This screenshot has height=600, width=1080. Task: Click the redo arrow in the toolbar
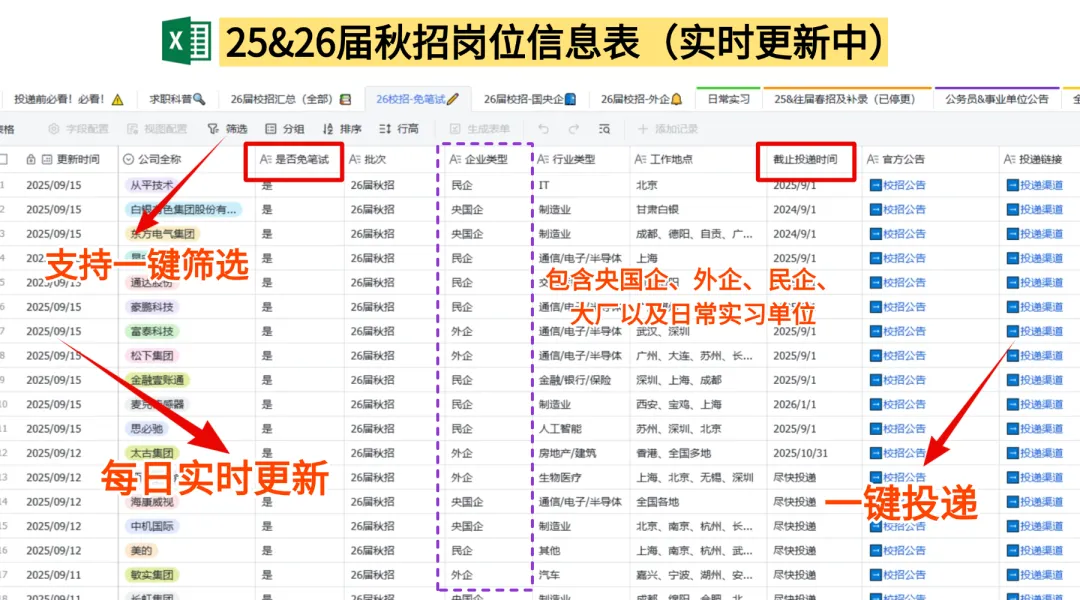click(x=574, y=129)
